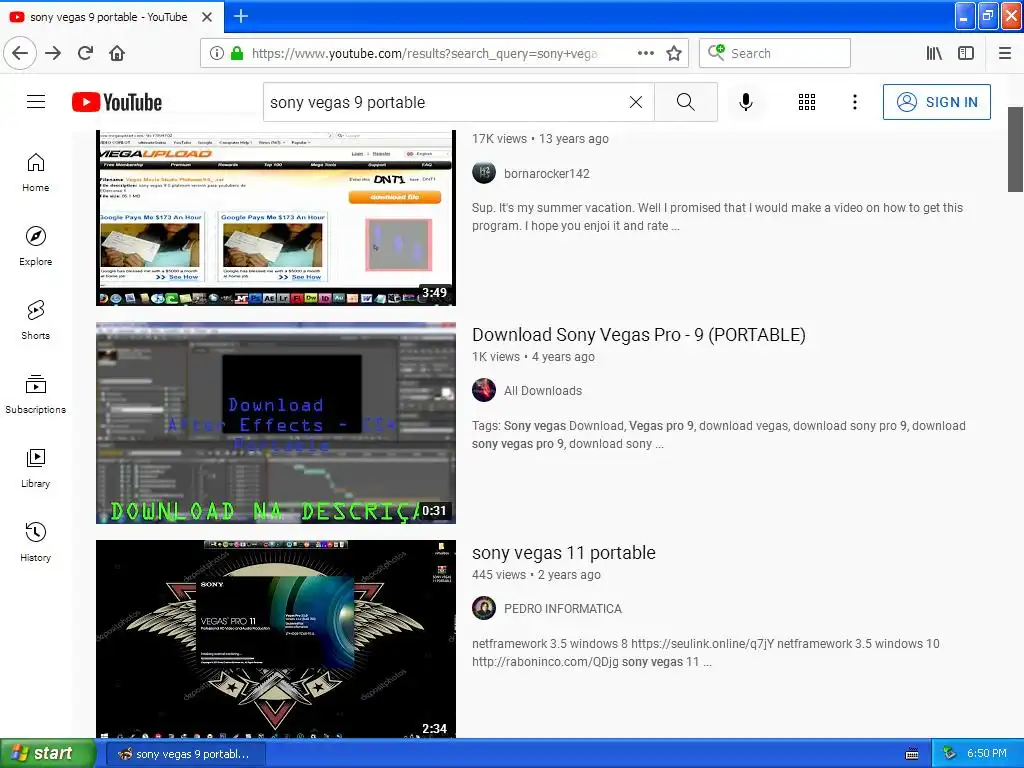Open page actions three-dot menu in address bar

[x=646, y=53]
